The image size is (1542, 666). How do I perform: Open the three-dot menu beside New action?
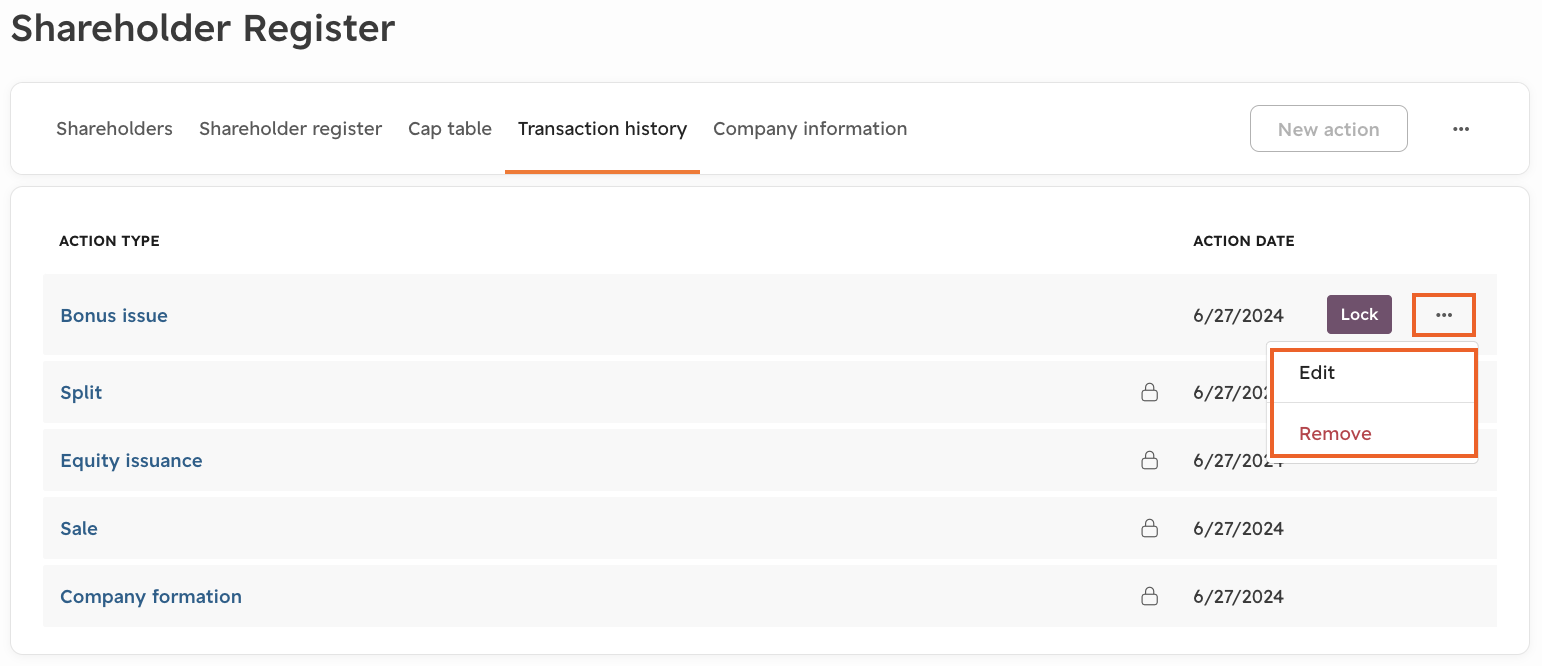point(1461,129)
